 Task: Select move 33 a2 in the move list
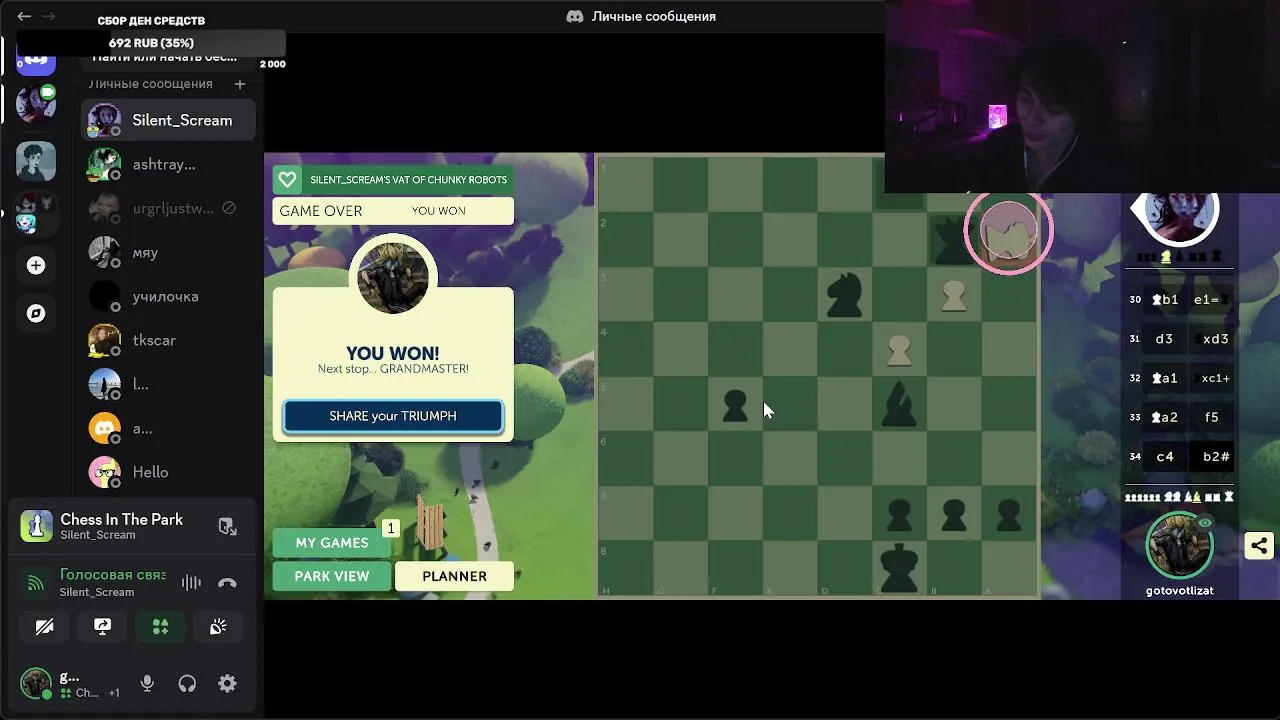(x=1164, y=417)
